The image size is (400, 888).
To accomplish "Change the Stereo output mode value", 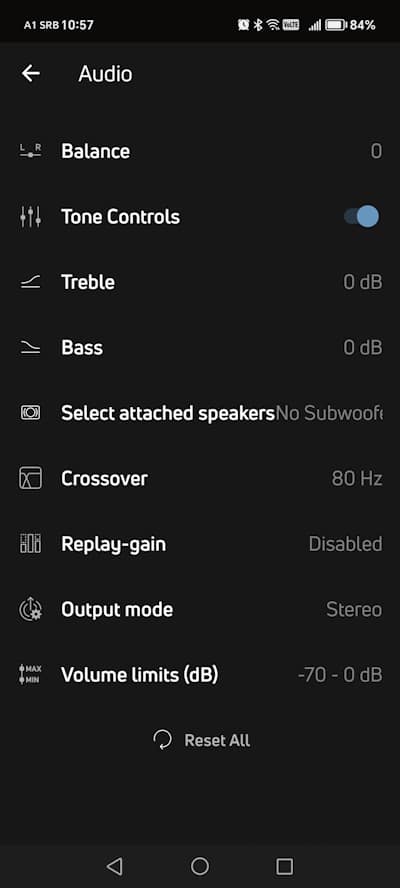I will pos(354,609).
